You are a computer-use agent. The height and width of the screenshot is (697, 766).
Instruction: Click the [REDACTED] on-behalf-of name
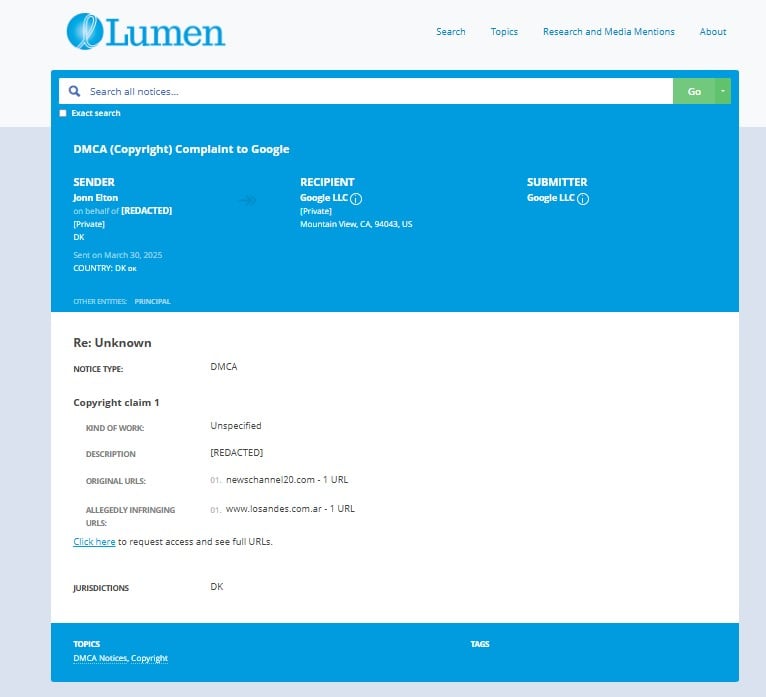pyautogui.click(x=147, y=211)
